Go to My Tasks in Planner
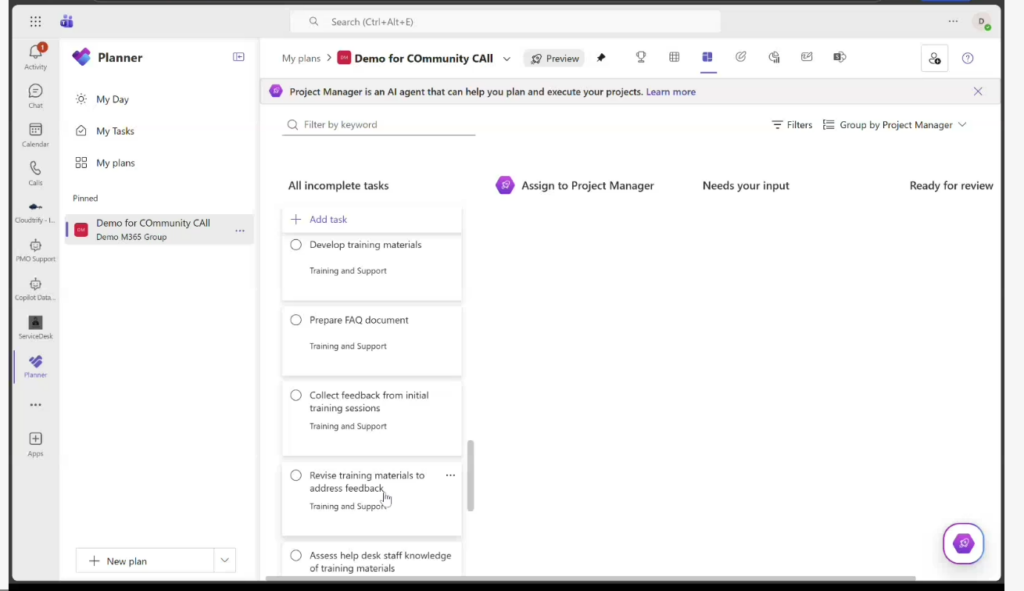 [114, 131]
